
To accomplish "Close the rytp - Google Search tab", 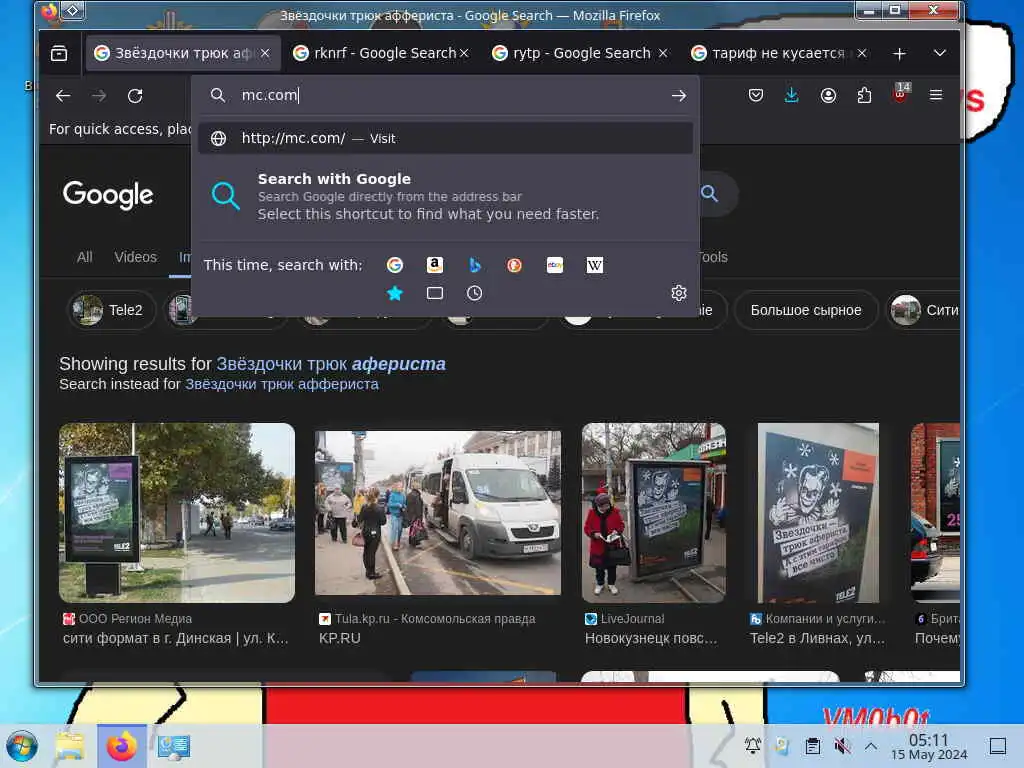I will pos(663,54).
